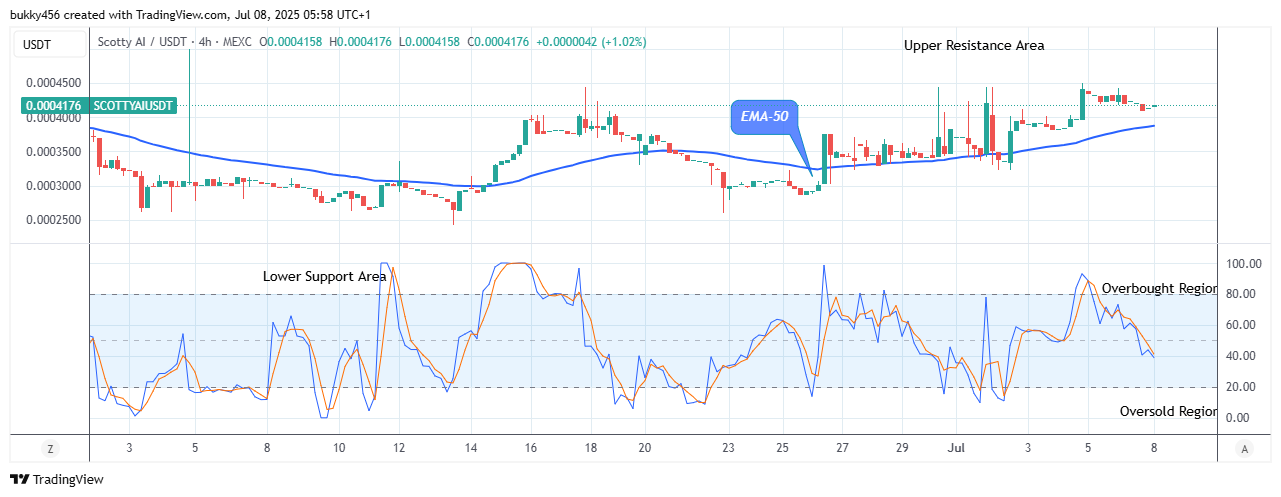This screenshot has width=1281, height=497.
Task: Click the +0.0000042 (+1.02%) change value
Action: [591, 42]
